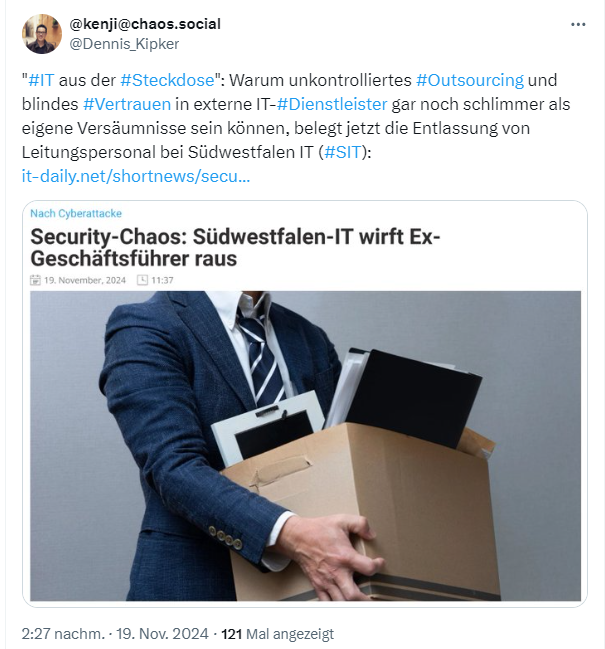This screenshot has height=649, width=605.
Task: Open the @kenji@chaos.social display name
Action: coord(145,24)
